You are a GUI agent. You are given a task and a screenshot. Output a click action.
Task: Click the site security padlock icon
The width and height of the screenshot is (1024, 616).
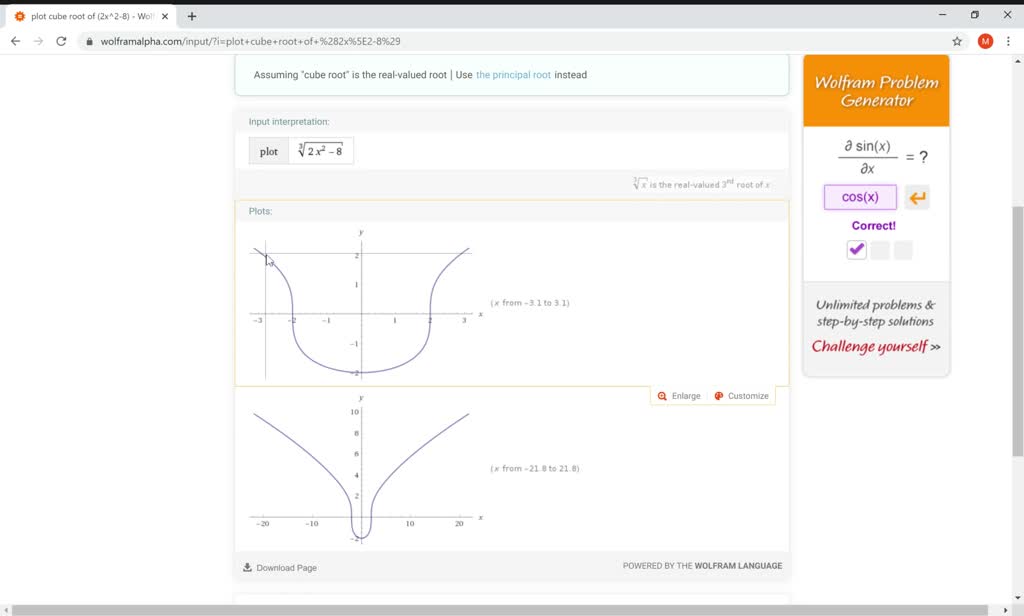click(x=90, y=41)
